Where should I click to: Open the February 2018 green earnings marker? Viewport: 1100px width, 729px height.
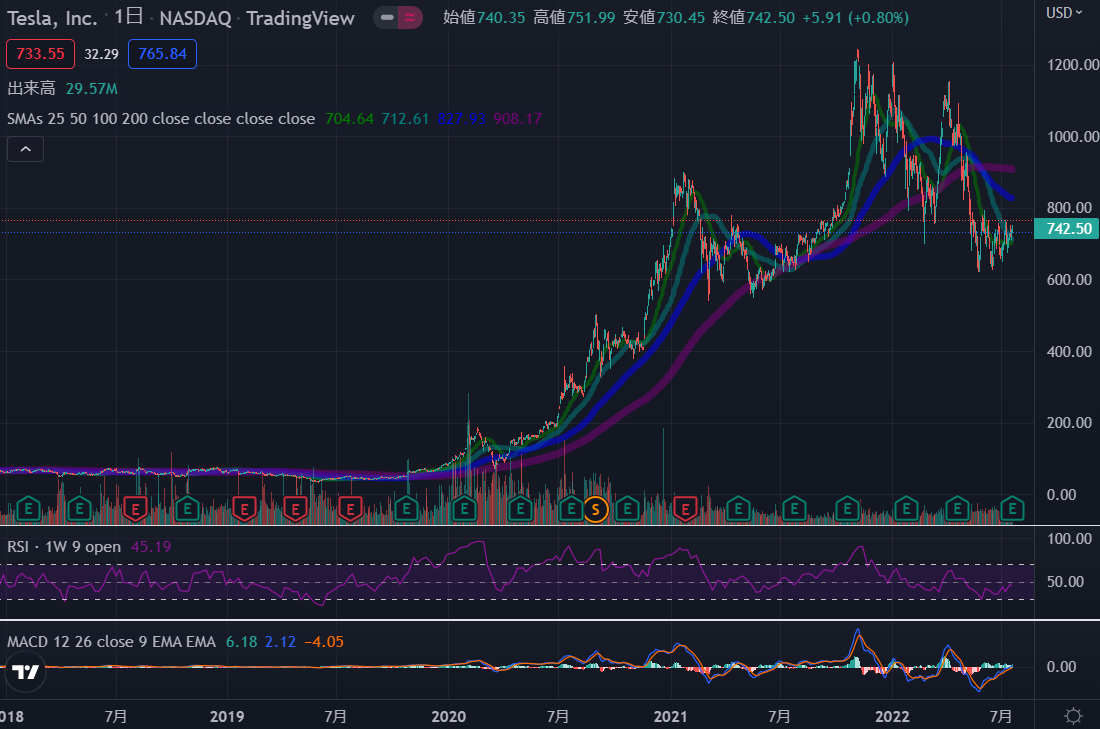(x=28, y=508)
